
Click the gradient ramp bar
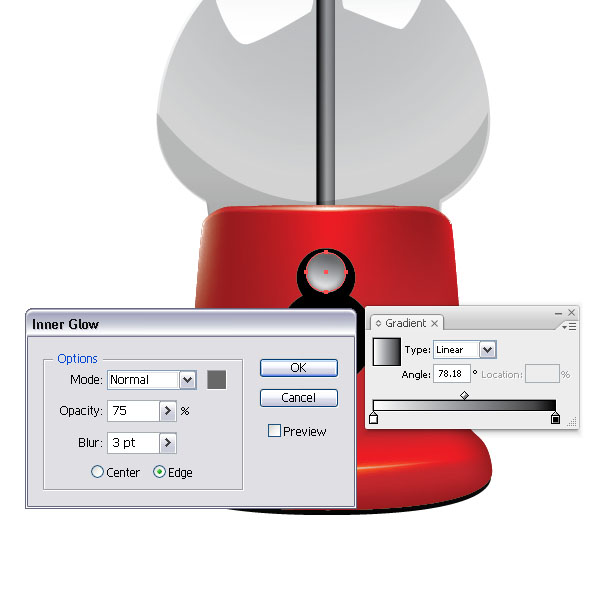[x=464, y=405]
